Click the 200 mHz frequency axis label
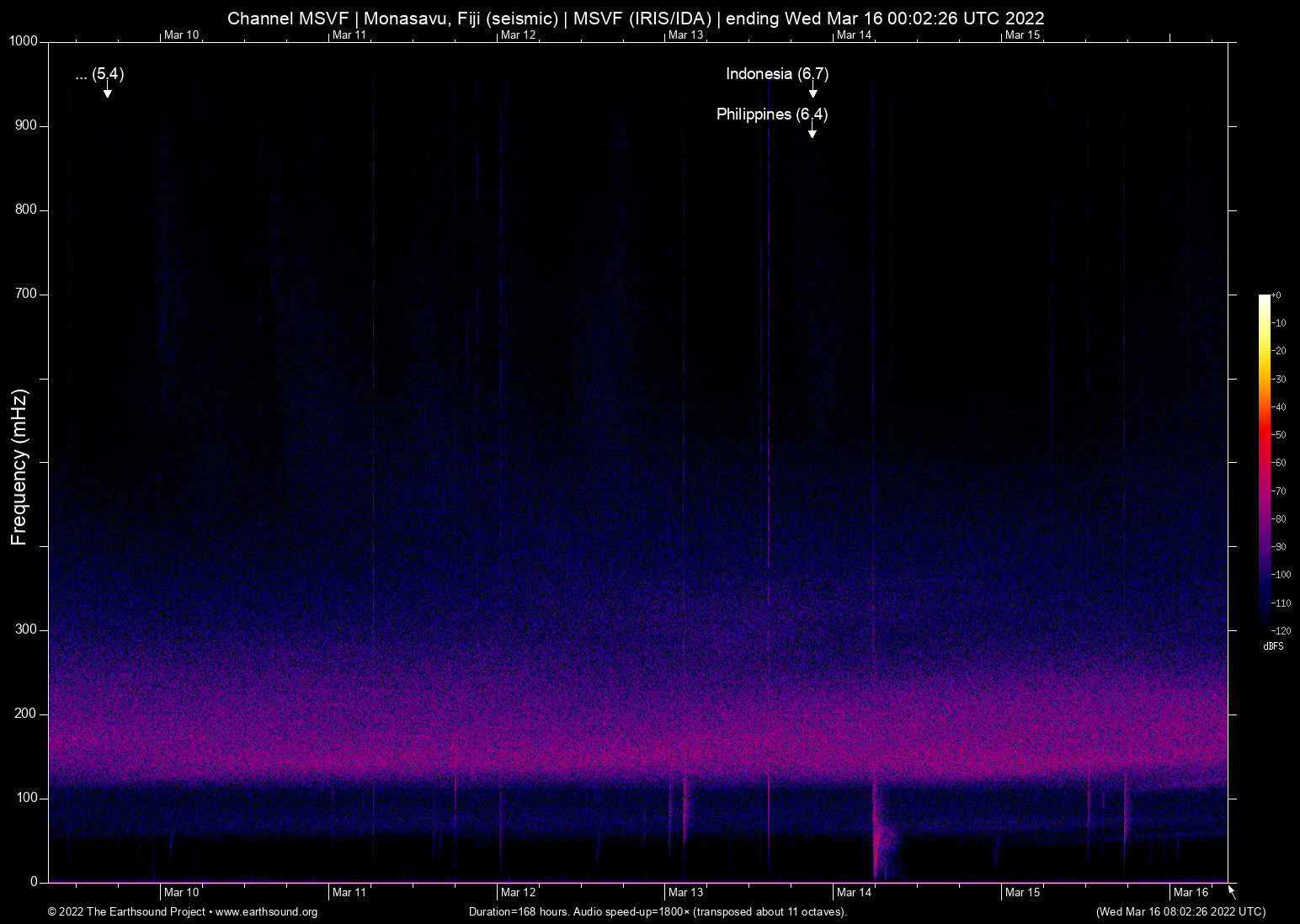The image size is (1300, 924). click(26, 714)
